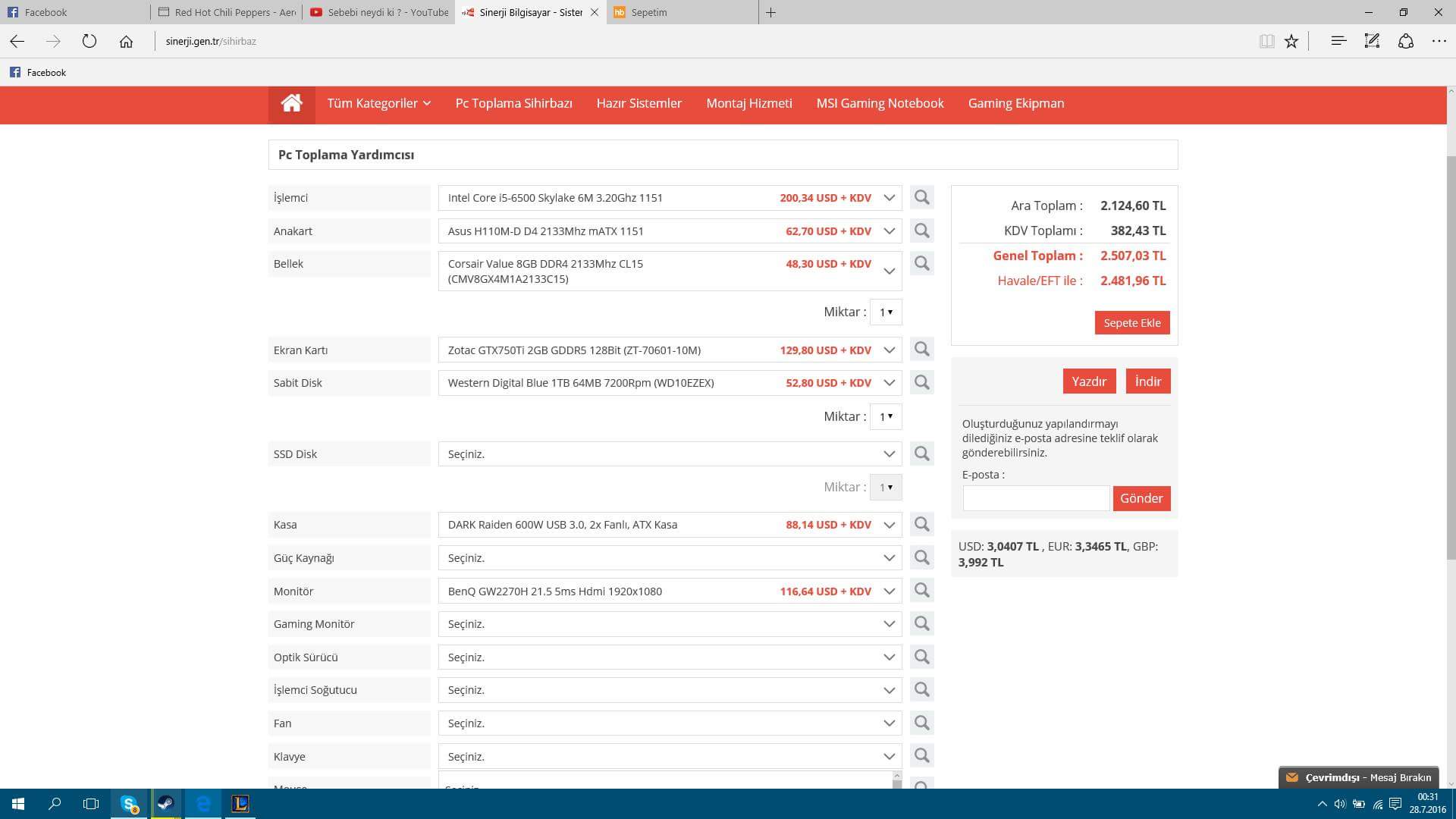Open Bellek Miktar quantity dropdown
This screenshot has height=819, width=1456.
pyautogui.click(x=885, y=312)
